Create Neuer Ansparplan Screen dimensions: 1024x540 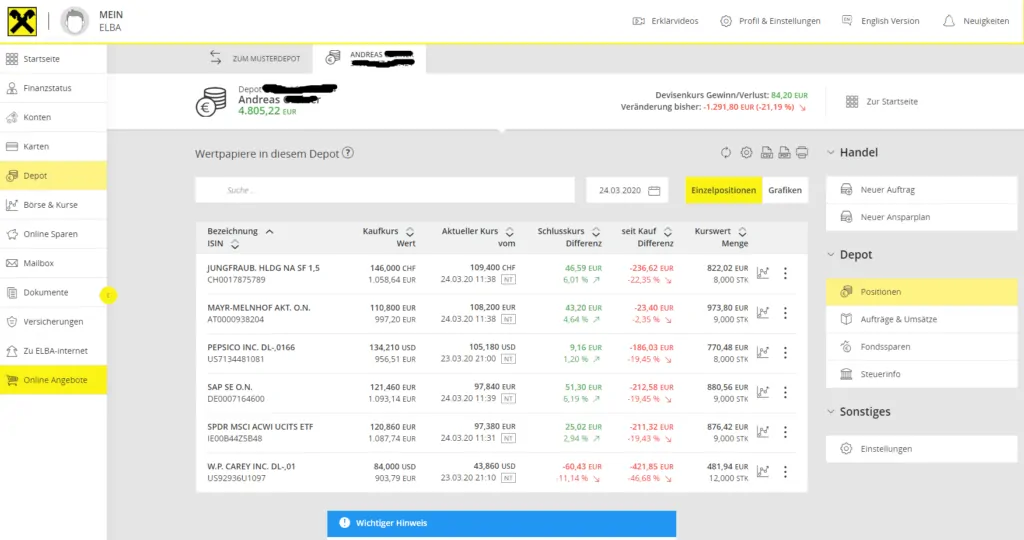[x=921, y=217]
